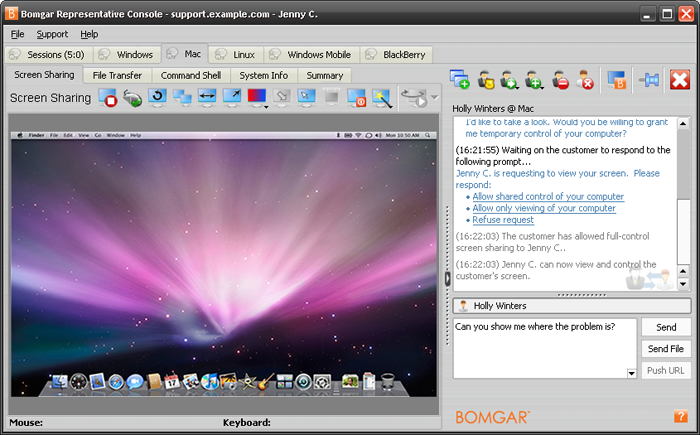Click the Push URL button

666,370
